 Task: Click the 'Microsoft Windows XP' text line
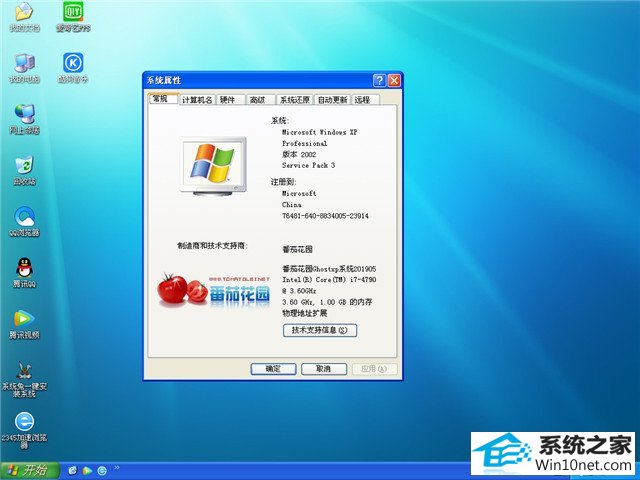[x=320, y=132]
